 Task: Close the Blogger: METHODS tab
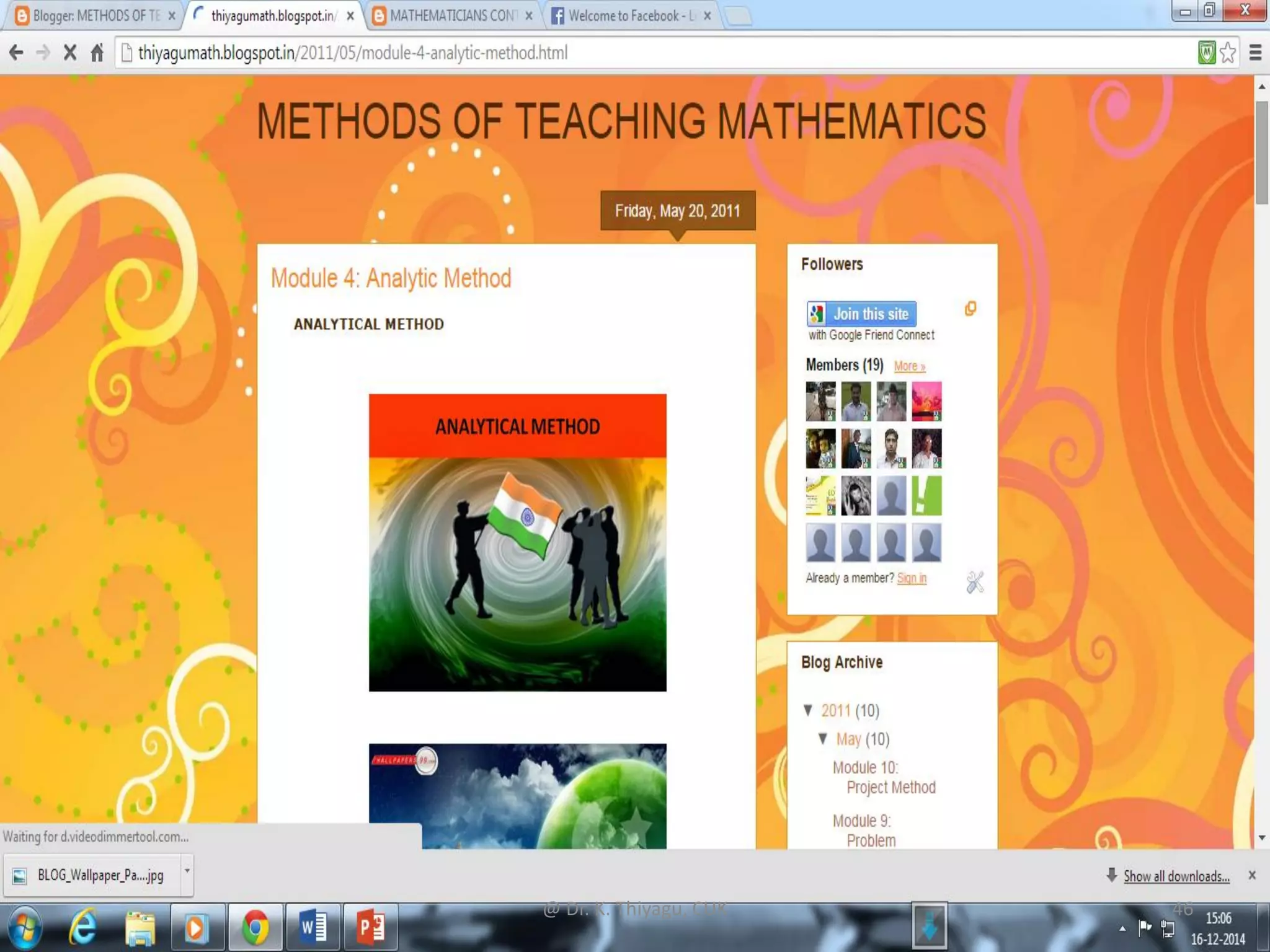tap(172, 16)
